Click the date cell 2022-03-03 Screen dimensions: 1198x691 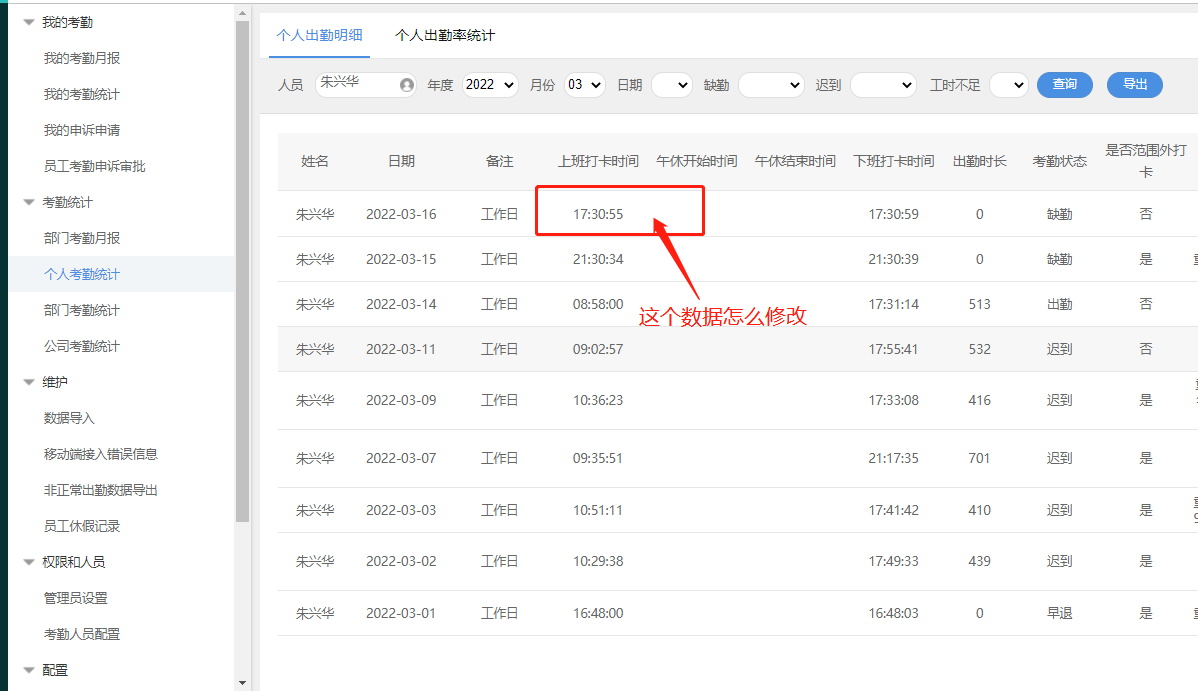click(401, 510)
